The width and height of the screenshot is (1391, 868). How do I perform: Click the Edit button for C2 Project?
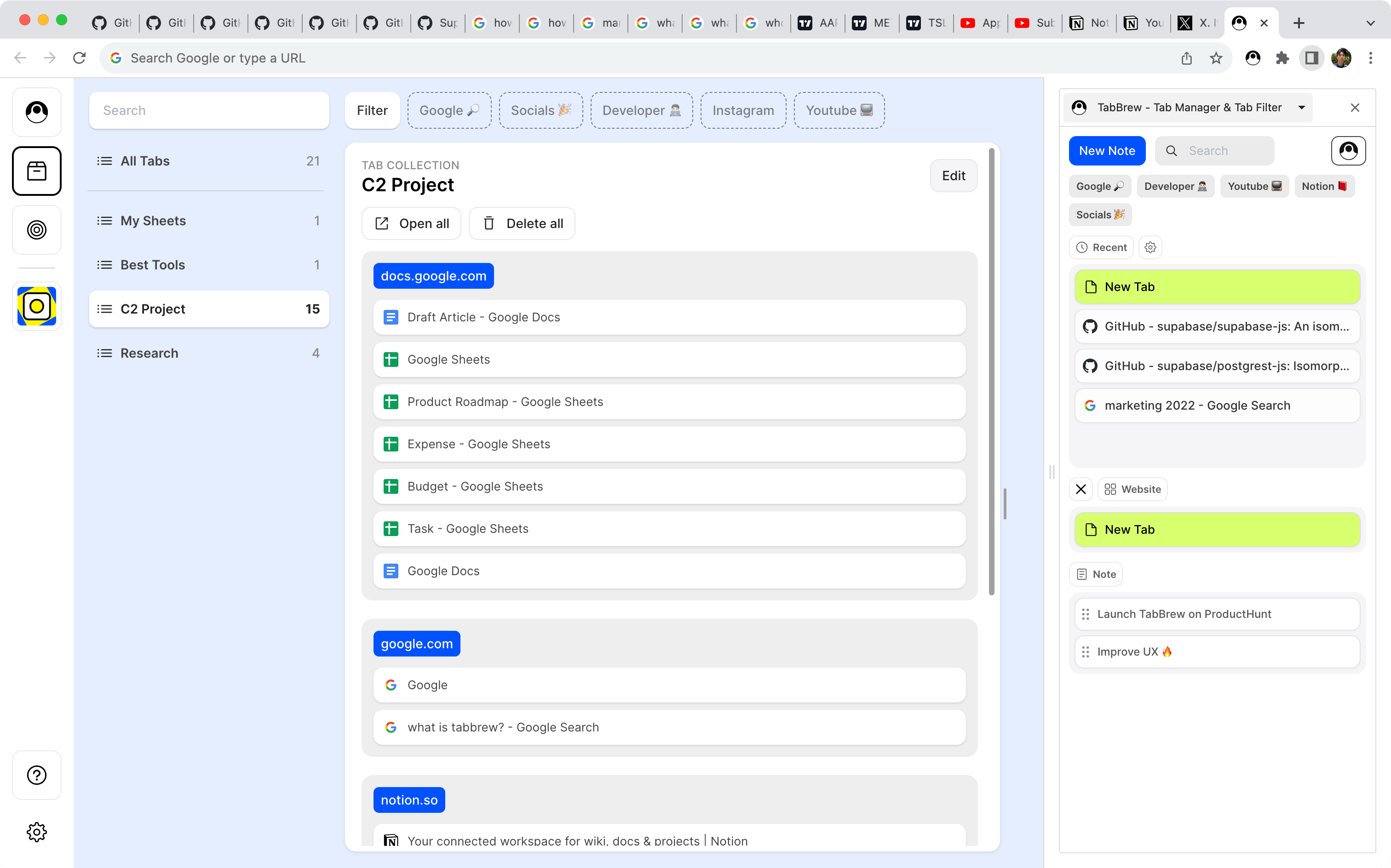(x=954, y=176)
